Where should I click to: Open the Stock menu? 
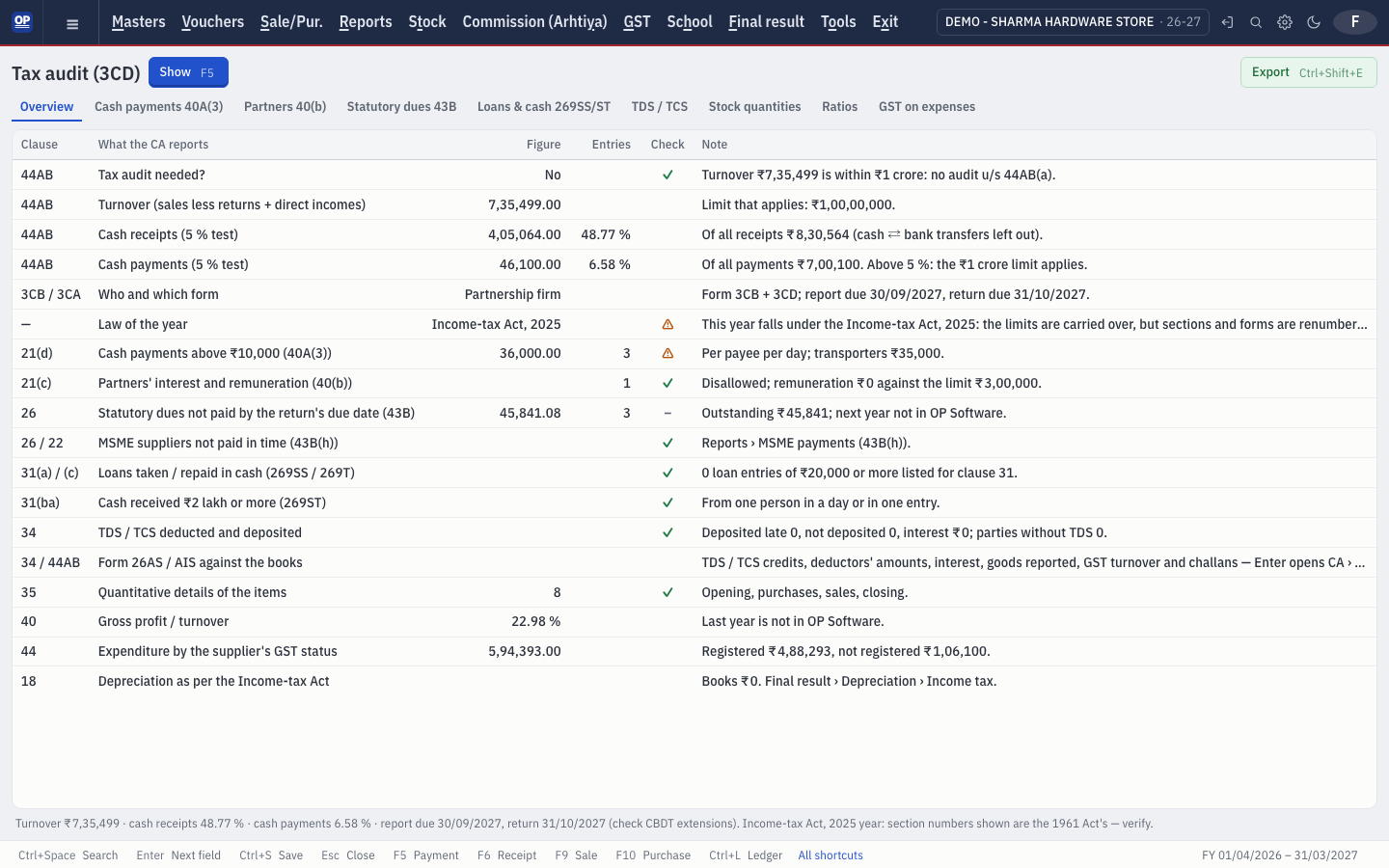click(427, 22)
